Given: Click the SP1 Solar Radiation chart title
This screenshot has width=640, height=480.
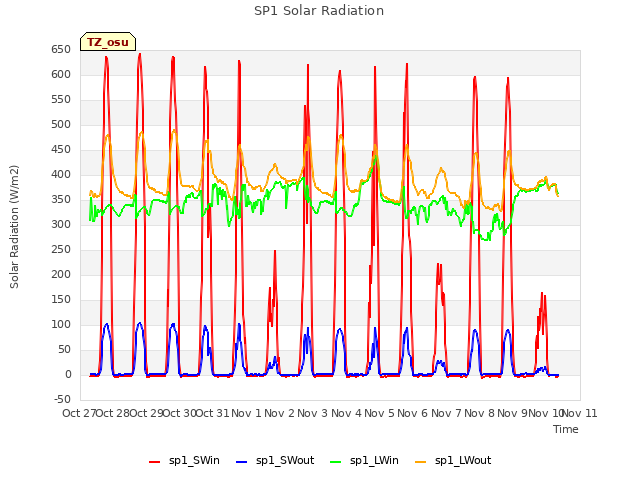Looking at the screenshot, I should pyautogui.click(x=319, y=11).
